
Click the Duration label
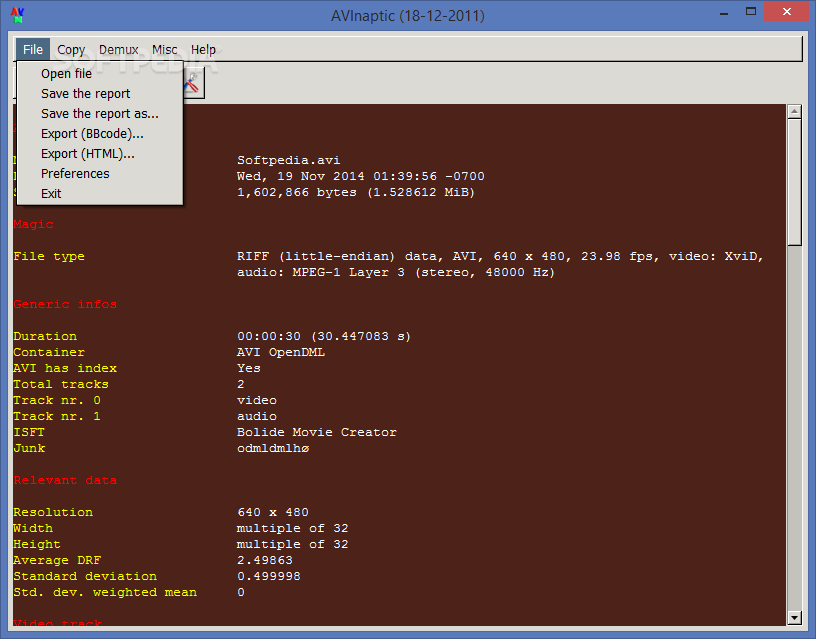(x=45, y=336)
